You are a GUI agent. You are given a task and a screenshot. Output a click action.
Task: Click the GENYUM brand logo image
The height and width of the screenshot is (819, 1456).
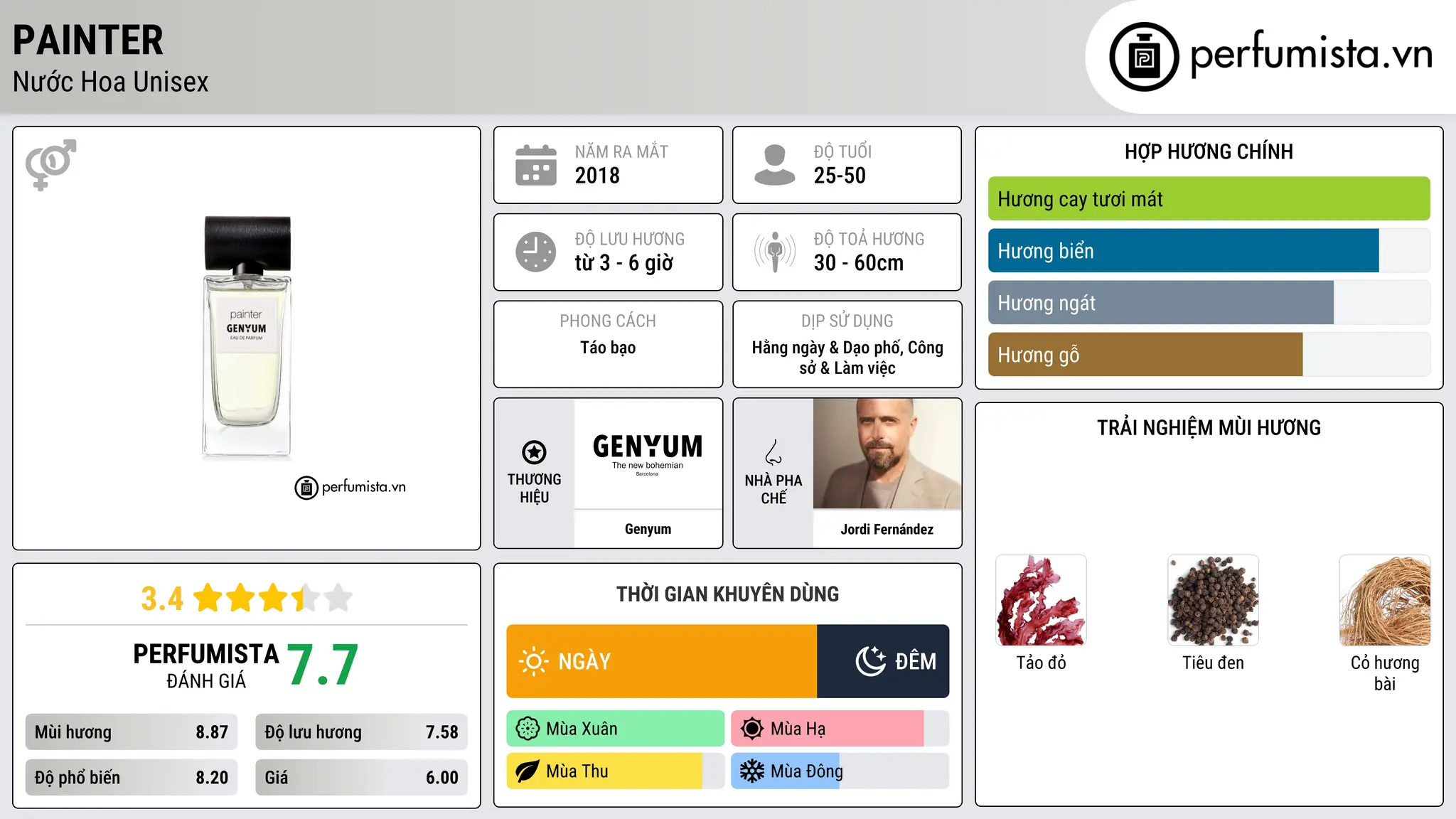pyautogui.click(x=648, y=454)
